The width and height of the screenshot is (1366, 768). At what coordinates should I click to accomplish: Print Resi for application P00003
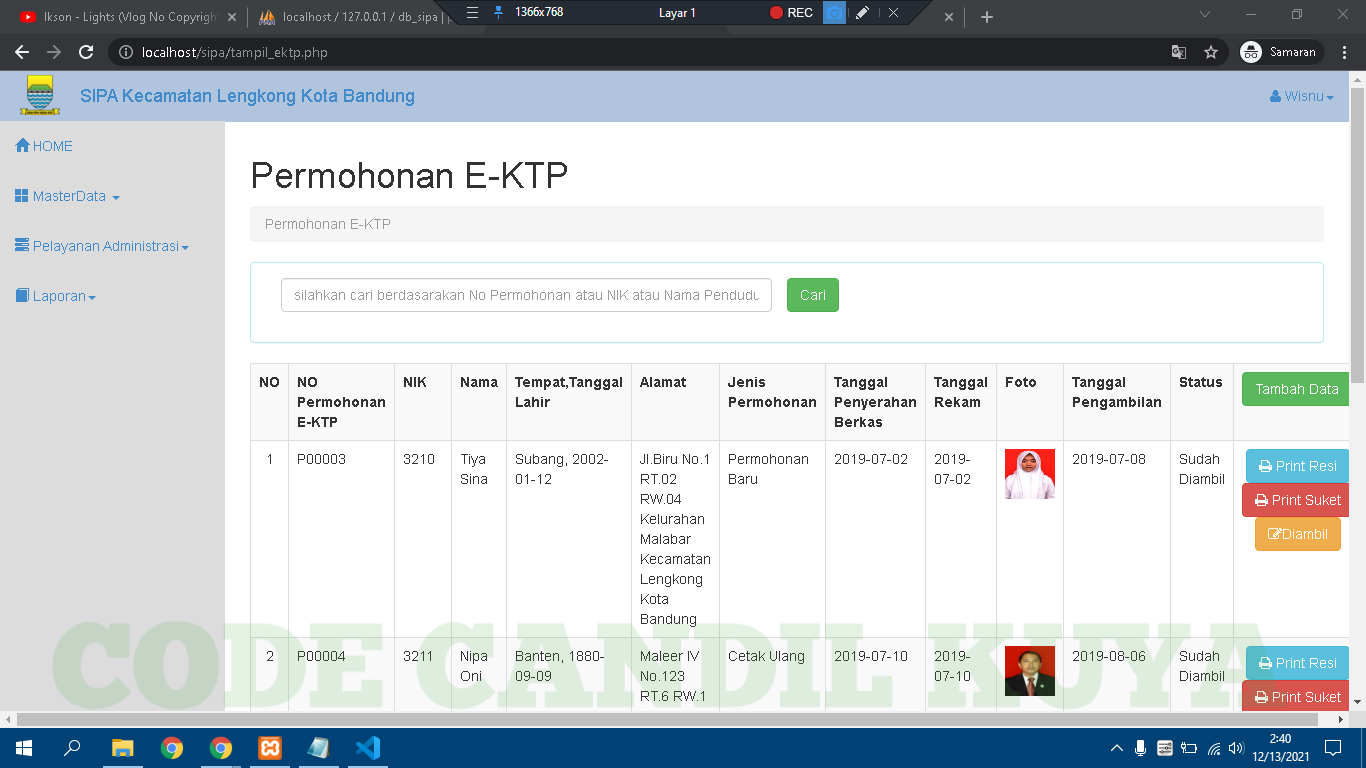(1297, 466)
